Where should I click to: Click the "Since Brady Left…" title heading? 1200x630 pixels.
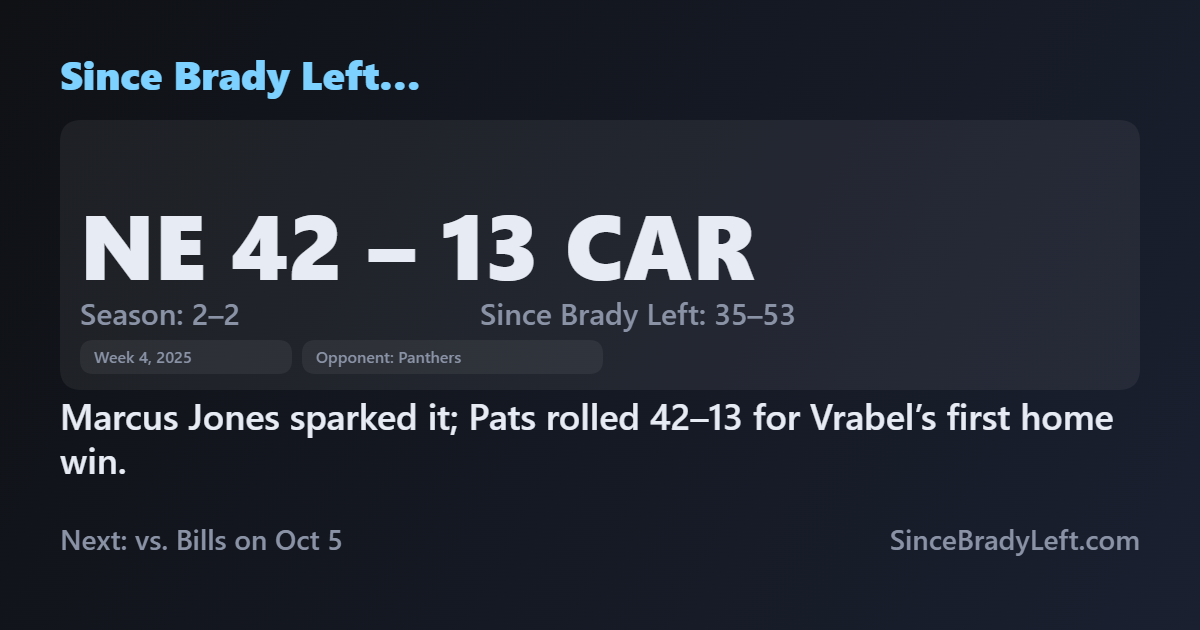point(240,77)
